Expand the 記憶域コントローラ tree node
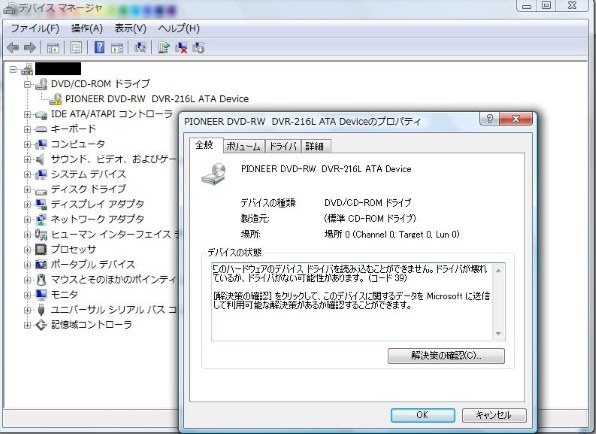Viewport: 596px width, 434px height. tap(27, 325)
